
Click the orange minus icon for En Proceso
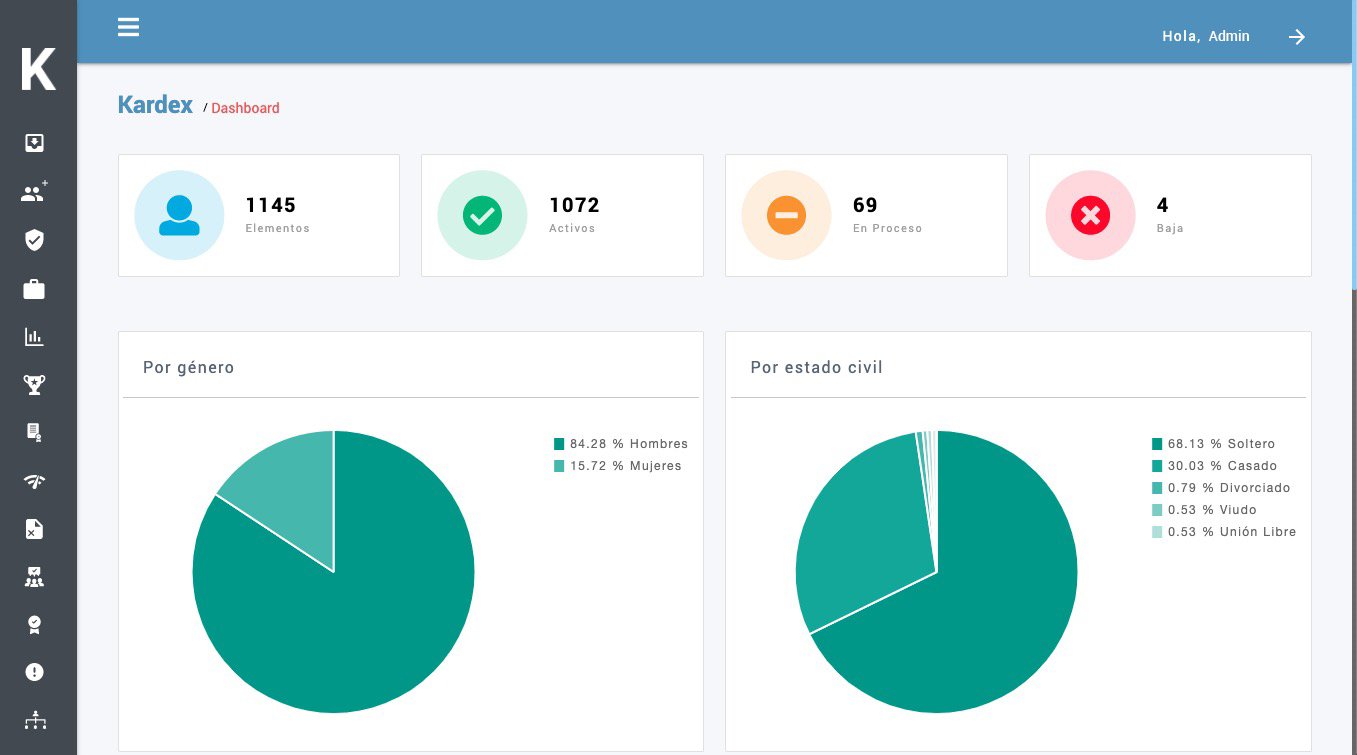coord(786,215)
